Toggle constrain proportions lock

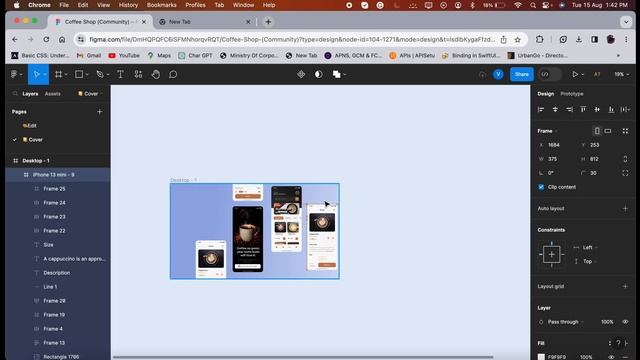click(x=625, y=159)
